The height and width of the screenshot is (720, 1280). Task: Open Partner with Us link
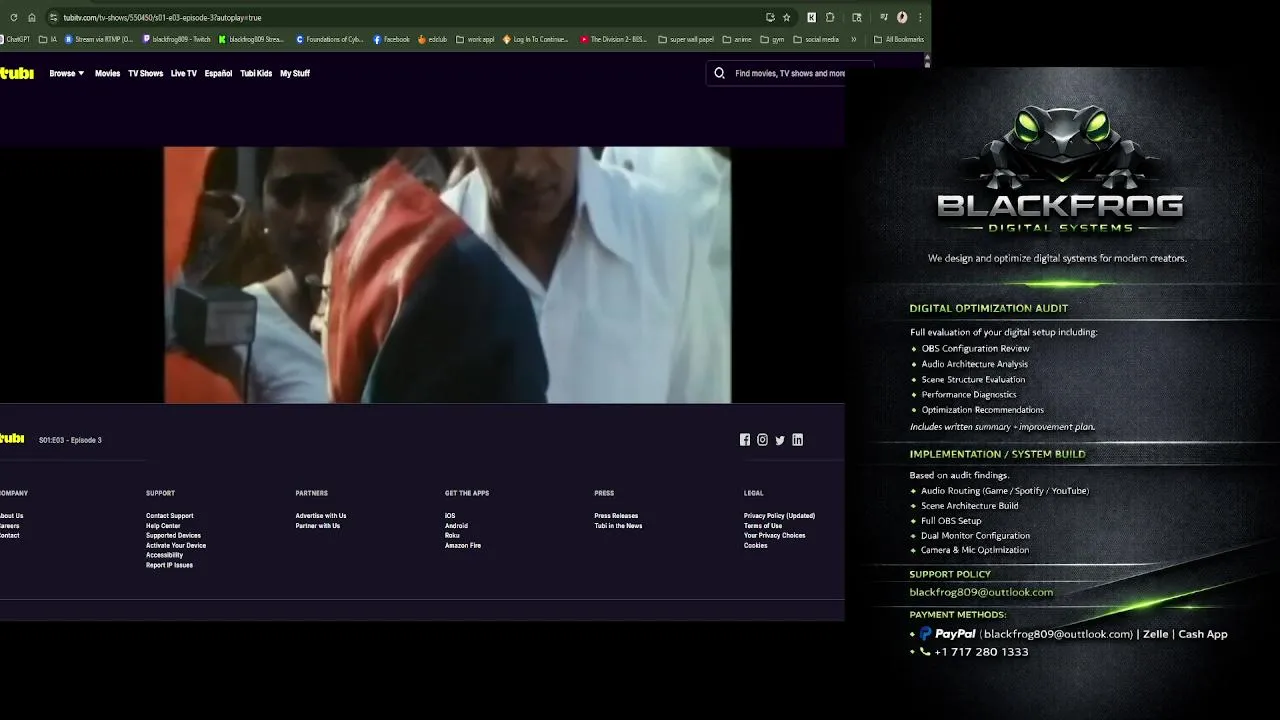point(317,526)
